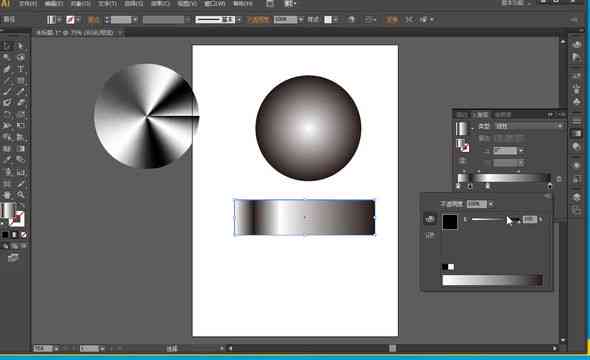Image resolution: width=590 pixels, height=360 pixels.
Task: Apply solid Color mode below fill box
Action: 5,235
